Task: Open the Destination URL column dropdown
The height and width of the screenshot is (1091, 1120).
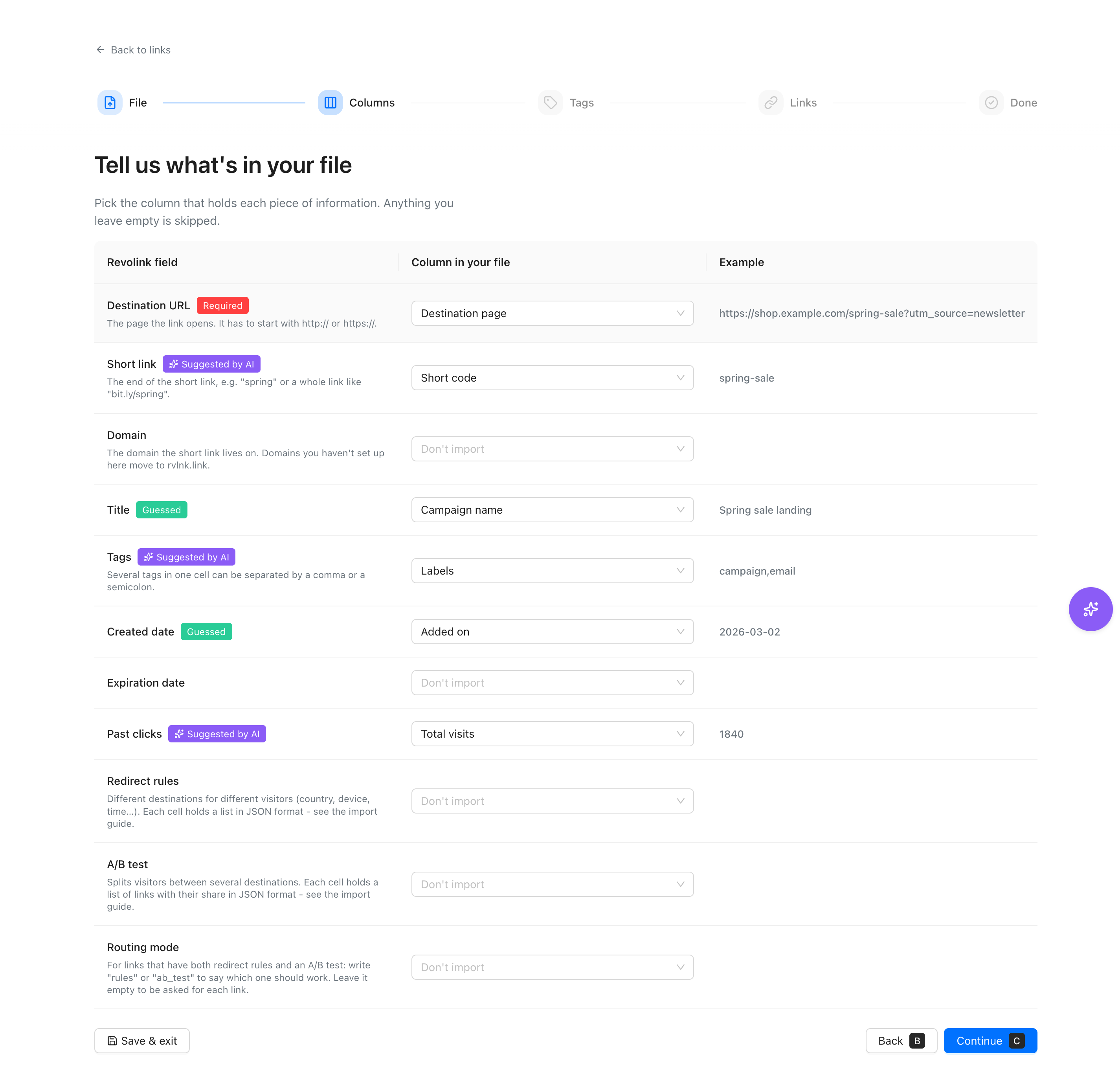Action: coord(552,314)
